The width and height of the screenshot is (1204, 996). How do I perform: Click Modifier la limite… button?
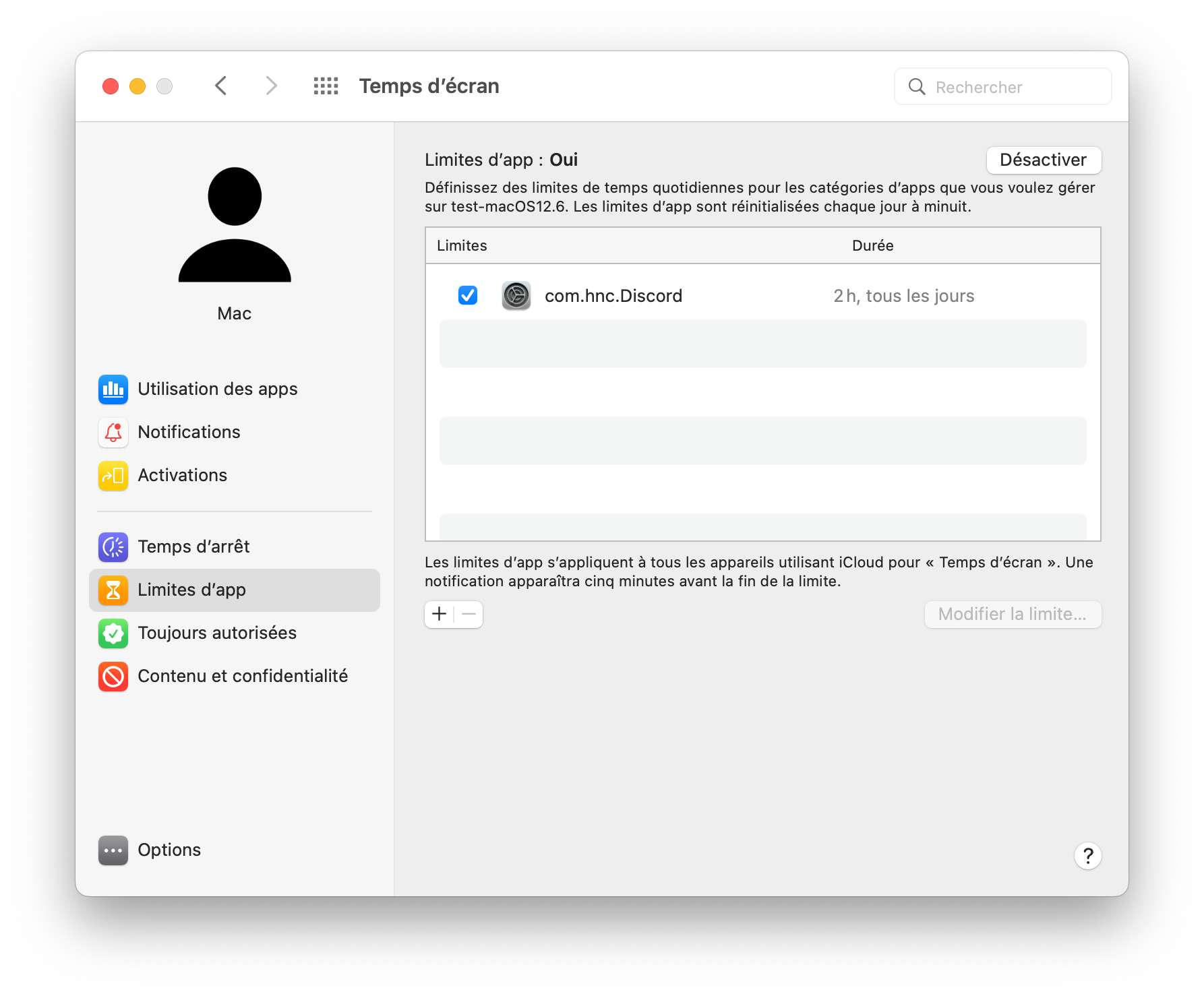point(1013,614)
